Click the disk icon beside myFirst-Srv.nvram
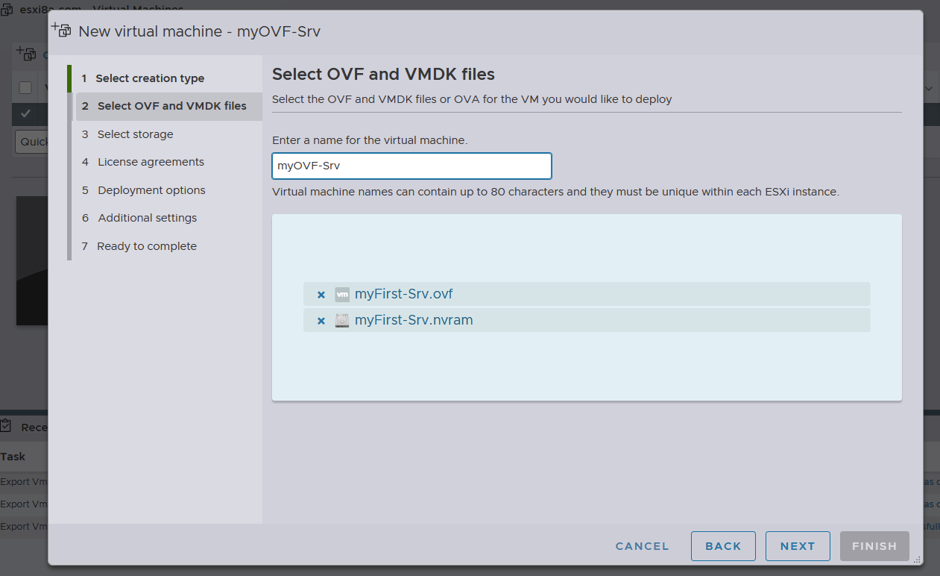This screenshot has height=576, width=940. [342, 321]
